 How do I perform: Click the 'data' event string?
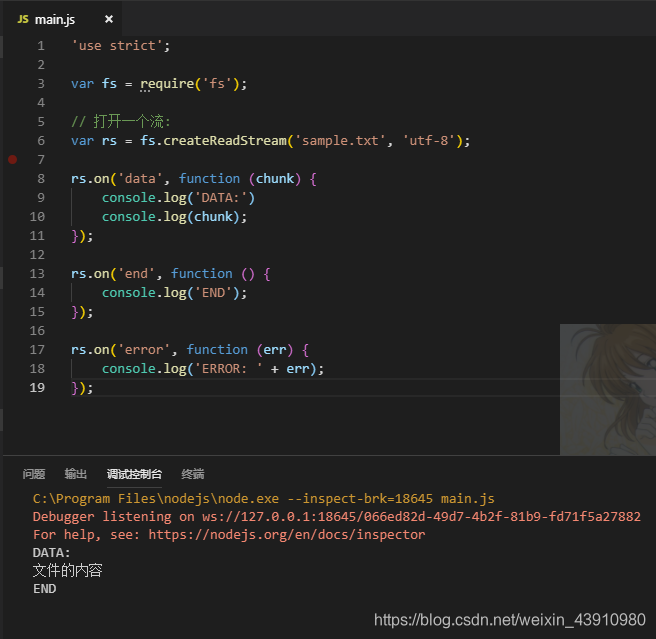pos(140,179)
